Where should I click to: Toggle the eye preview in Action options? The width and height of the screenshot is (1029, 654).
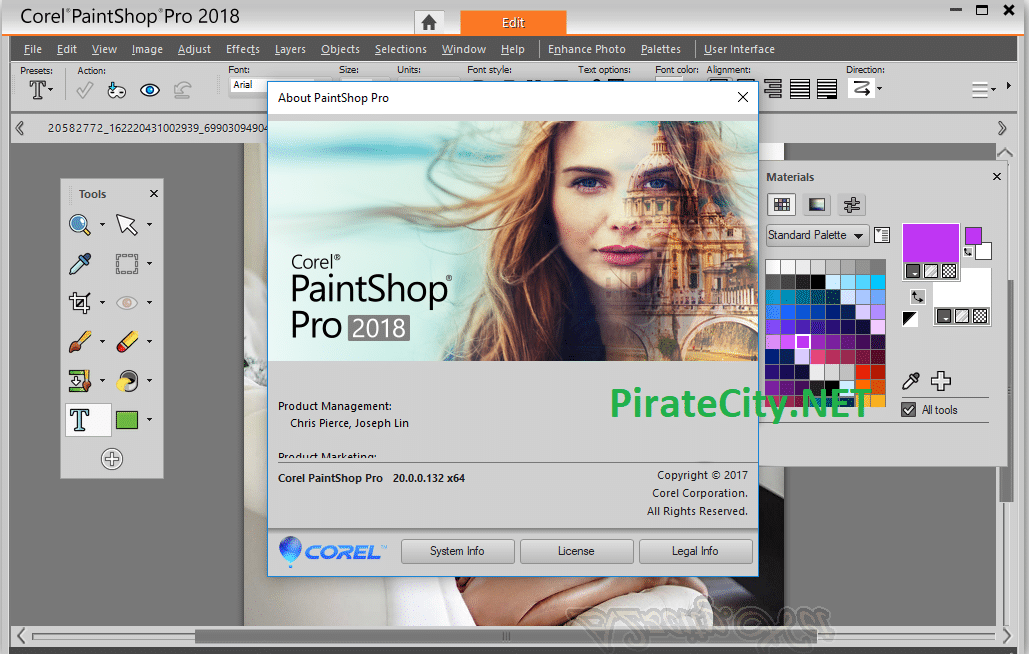[x=150, y=90]
